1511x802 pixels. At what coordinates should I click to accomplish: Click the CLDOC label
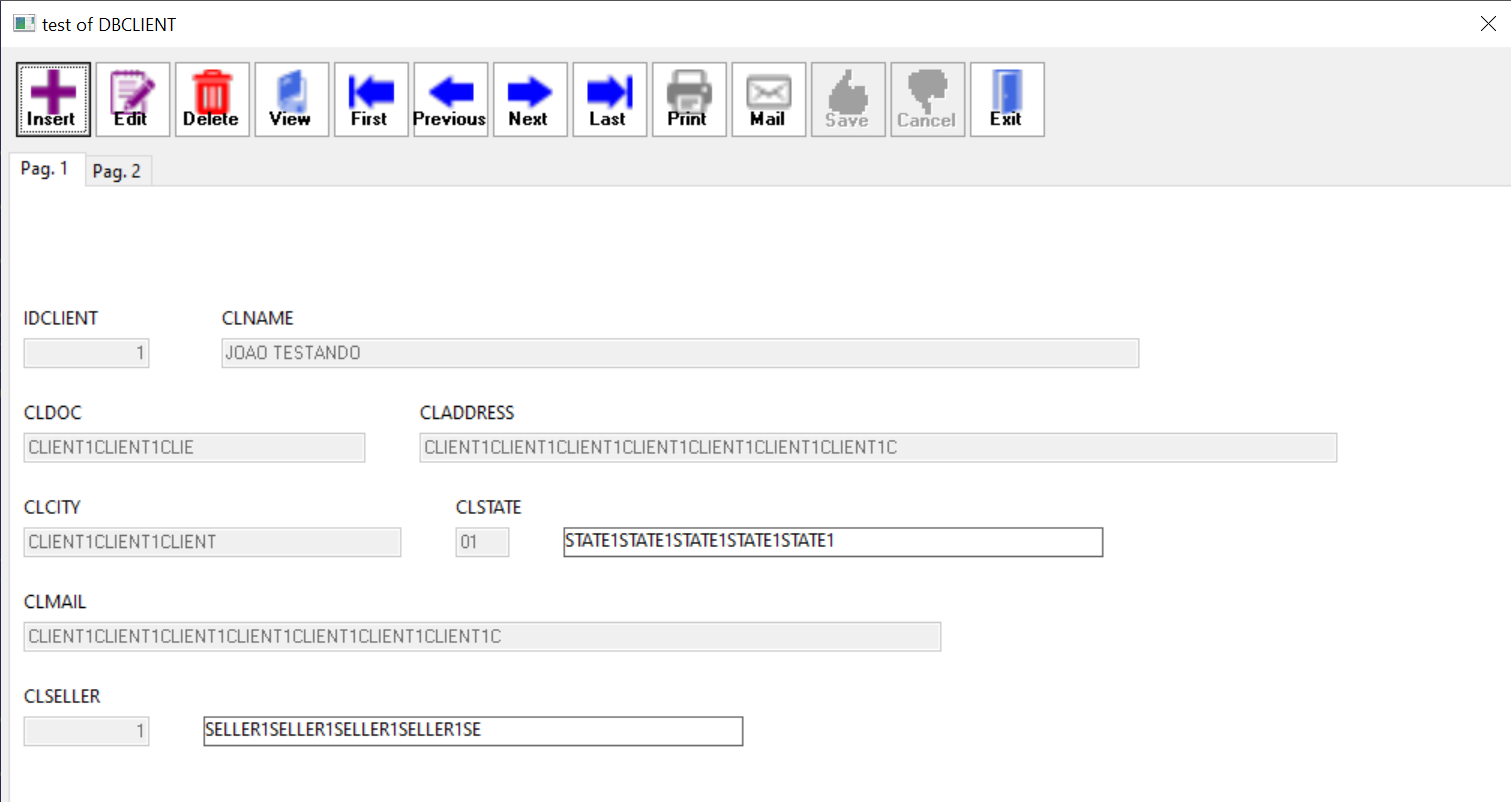coord(52,412)
